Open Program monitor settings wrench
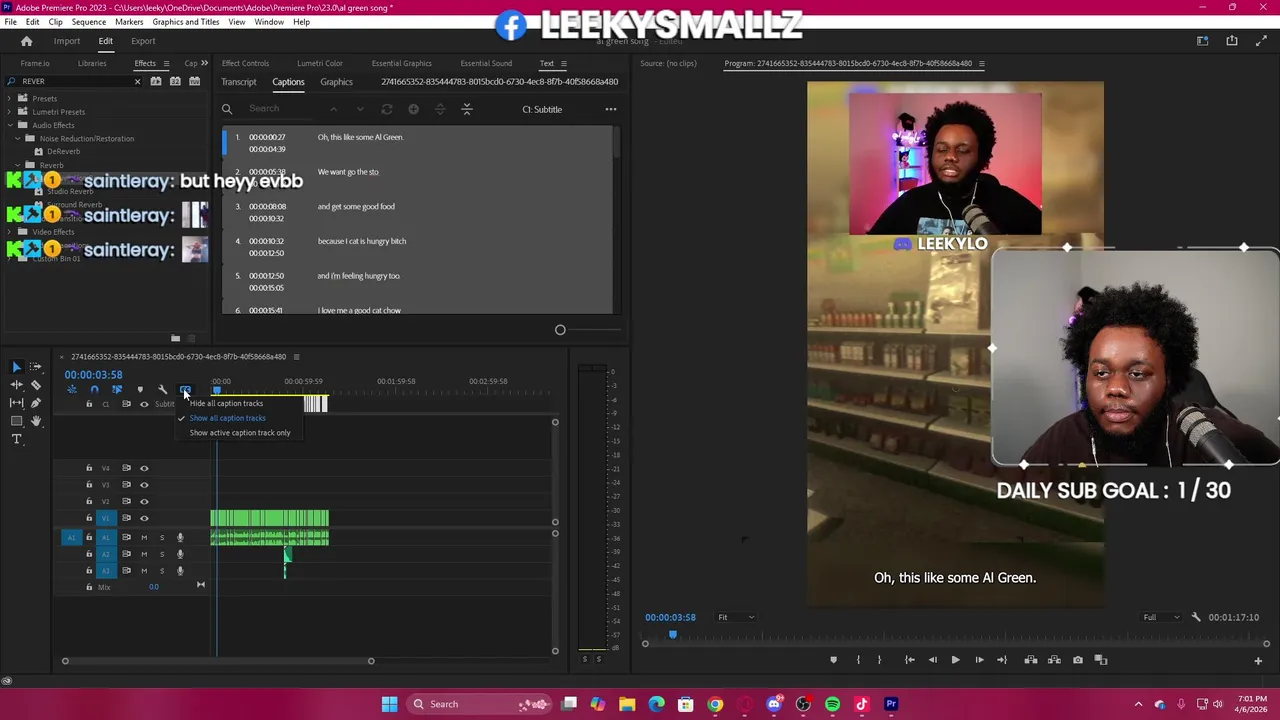 [1196, 617]
